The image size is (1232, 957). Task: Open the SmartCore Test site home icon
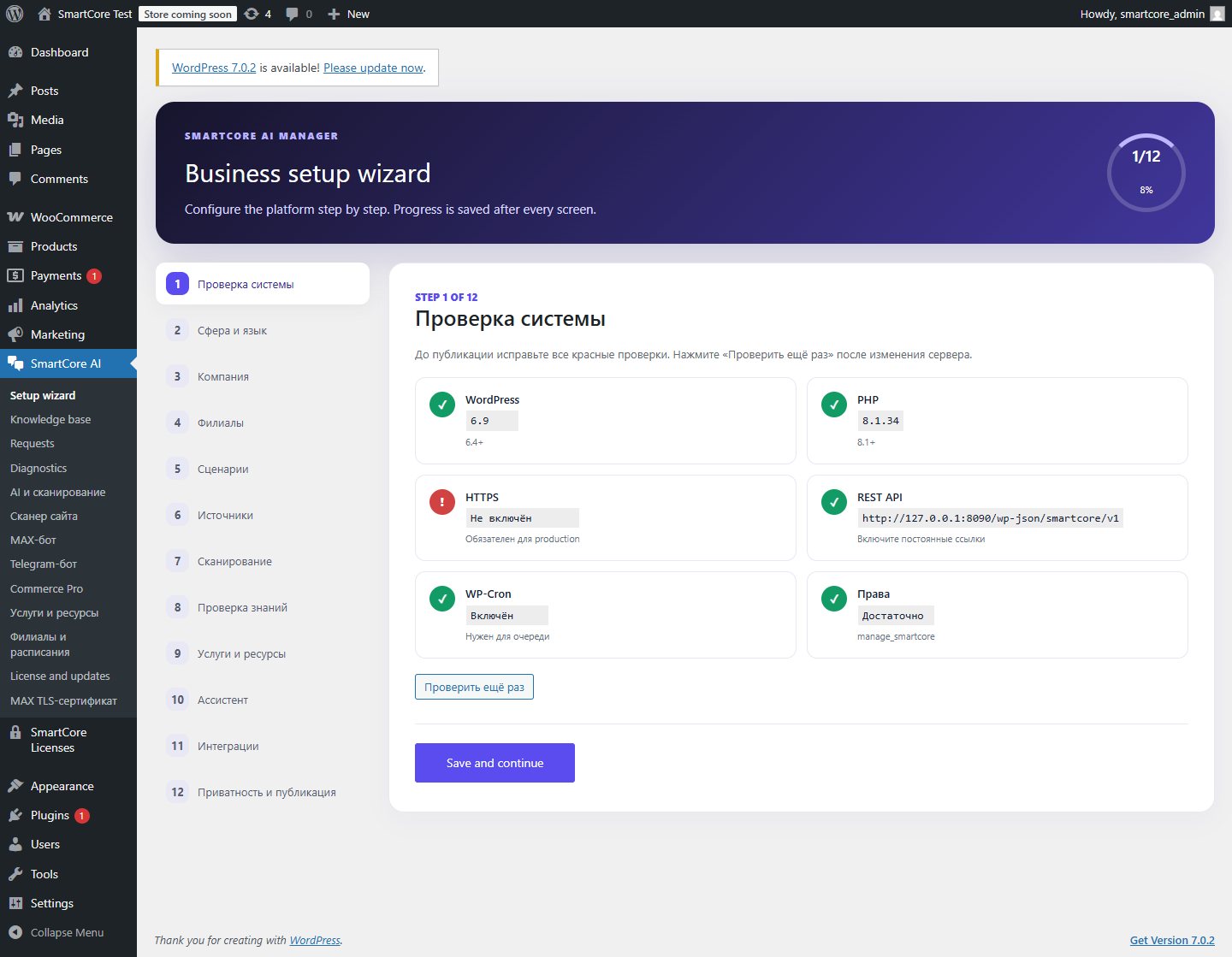tap(44, 14)
